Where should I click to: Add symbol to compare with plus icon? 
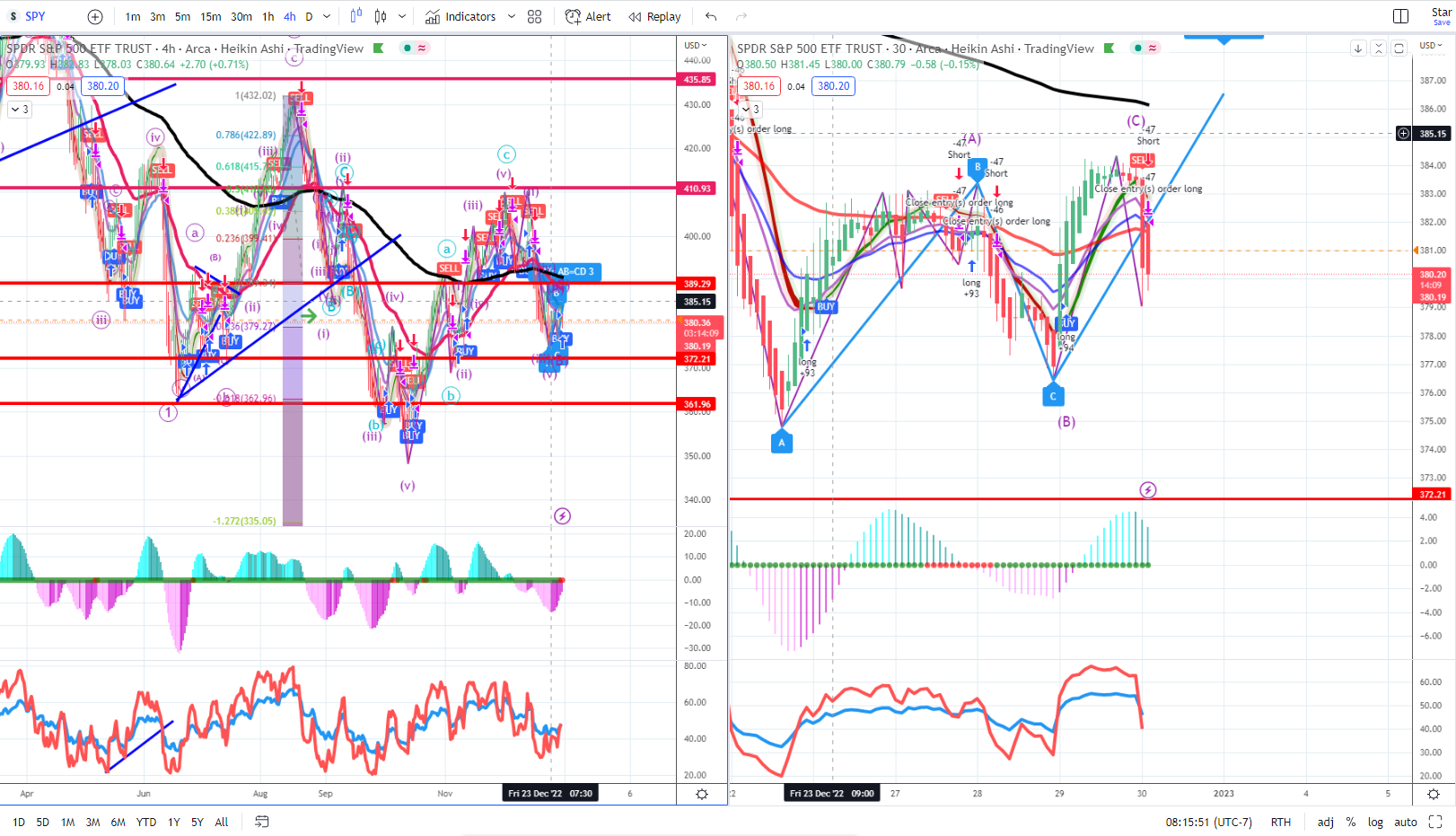[x=95, y=16]
